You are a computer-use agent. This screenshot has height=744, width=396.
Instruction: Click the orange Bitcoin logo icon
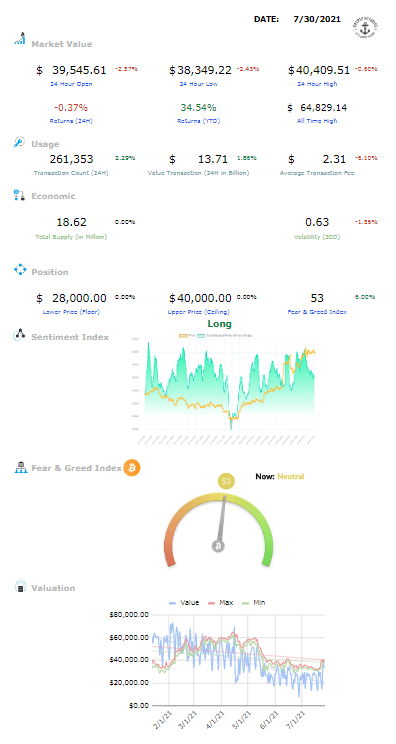point(132,468)
